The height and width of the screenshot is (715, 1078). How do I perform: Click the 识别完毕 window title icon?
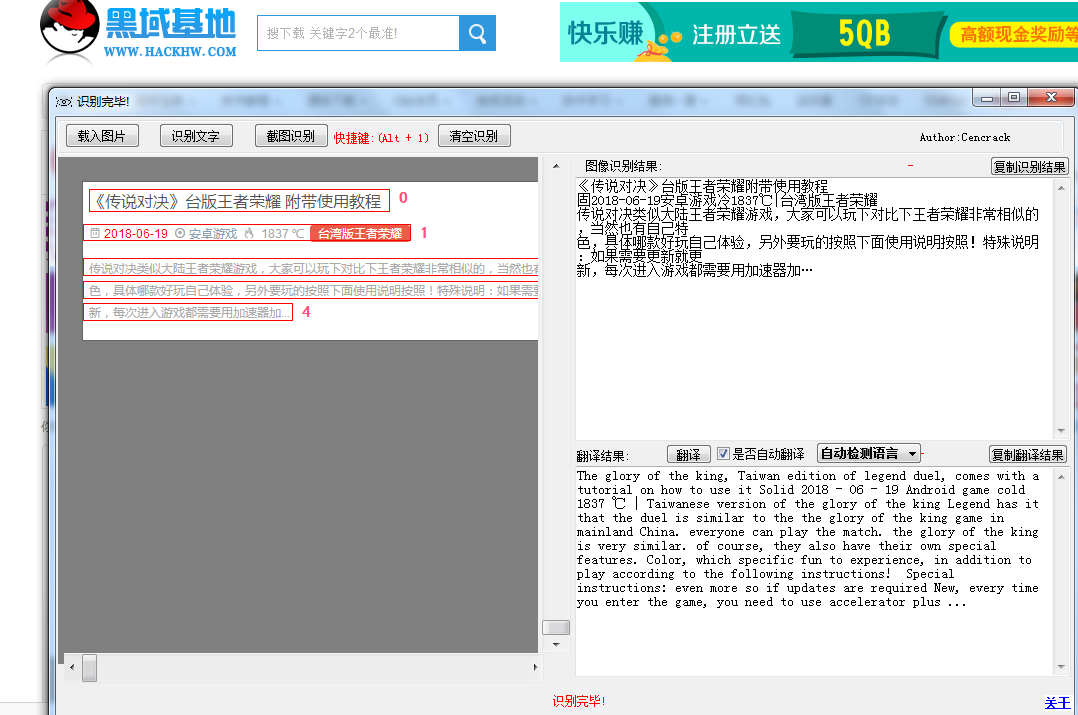tap(64, 102)
